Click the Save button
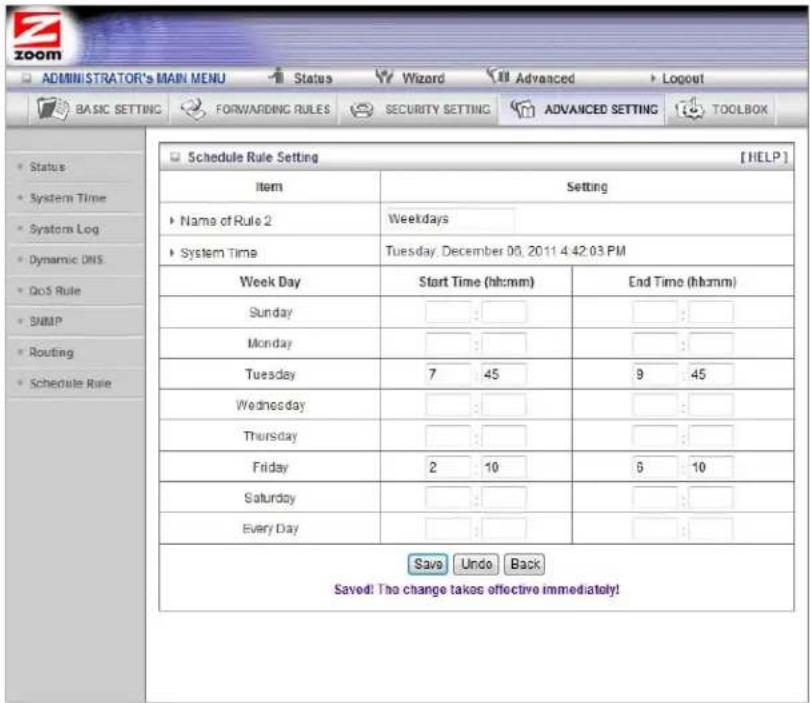 428,564
